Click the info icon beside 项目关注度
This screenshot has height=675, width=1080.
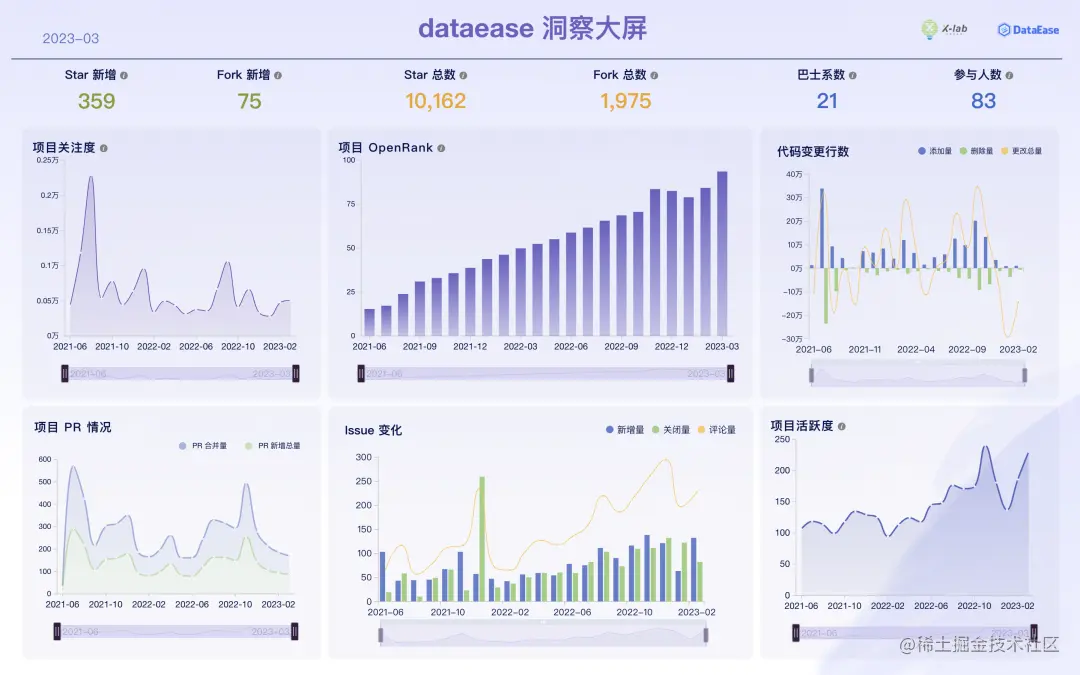click(x=103, y=148)
